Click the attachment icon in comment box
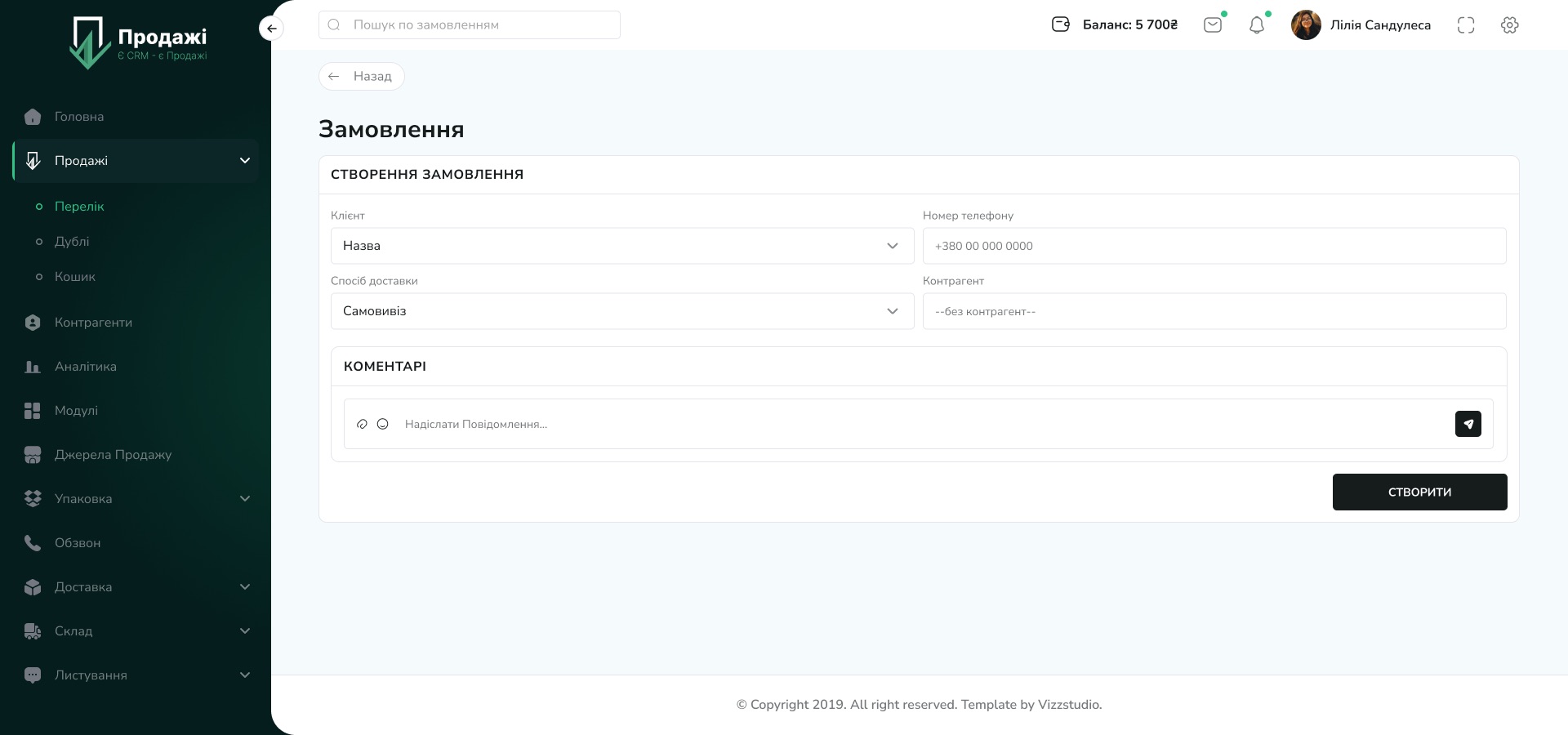 point(362,424)
